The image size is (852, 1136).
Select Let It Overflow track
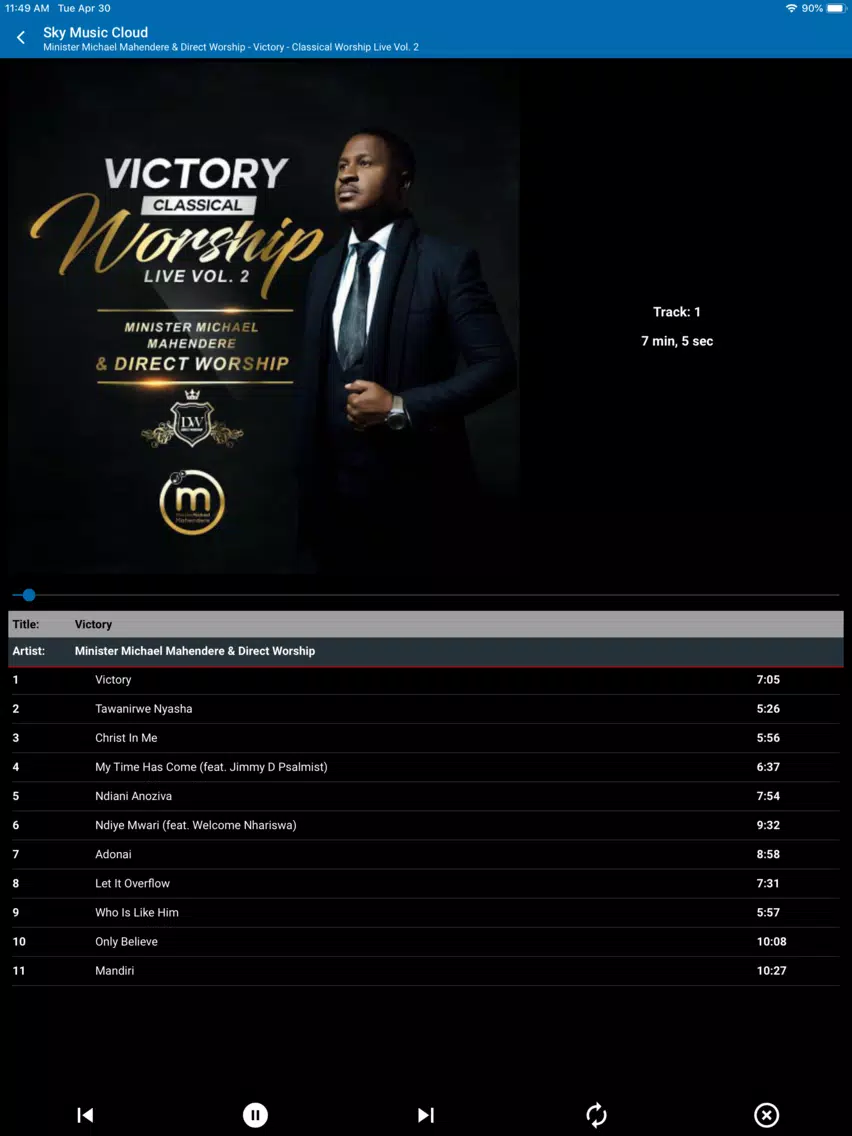426,883
